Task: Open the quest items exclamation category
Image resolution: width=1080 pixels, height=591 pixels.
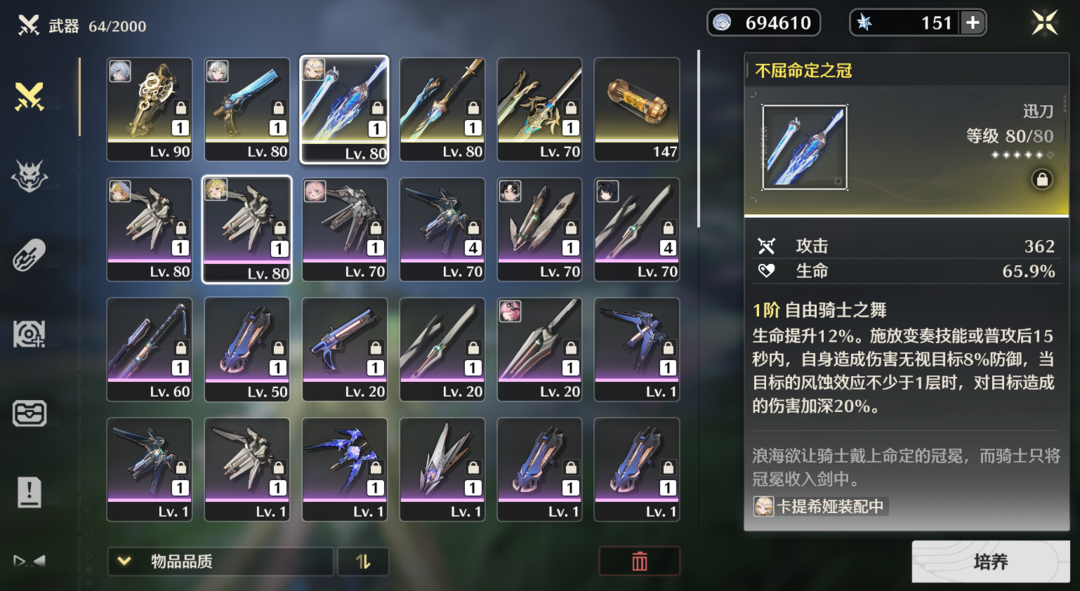Action: pyautogui.click(x=30, y=492)
